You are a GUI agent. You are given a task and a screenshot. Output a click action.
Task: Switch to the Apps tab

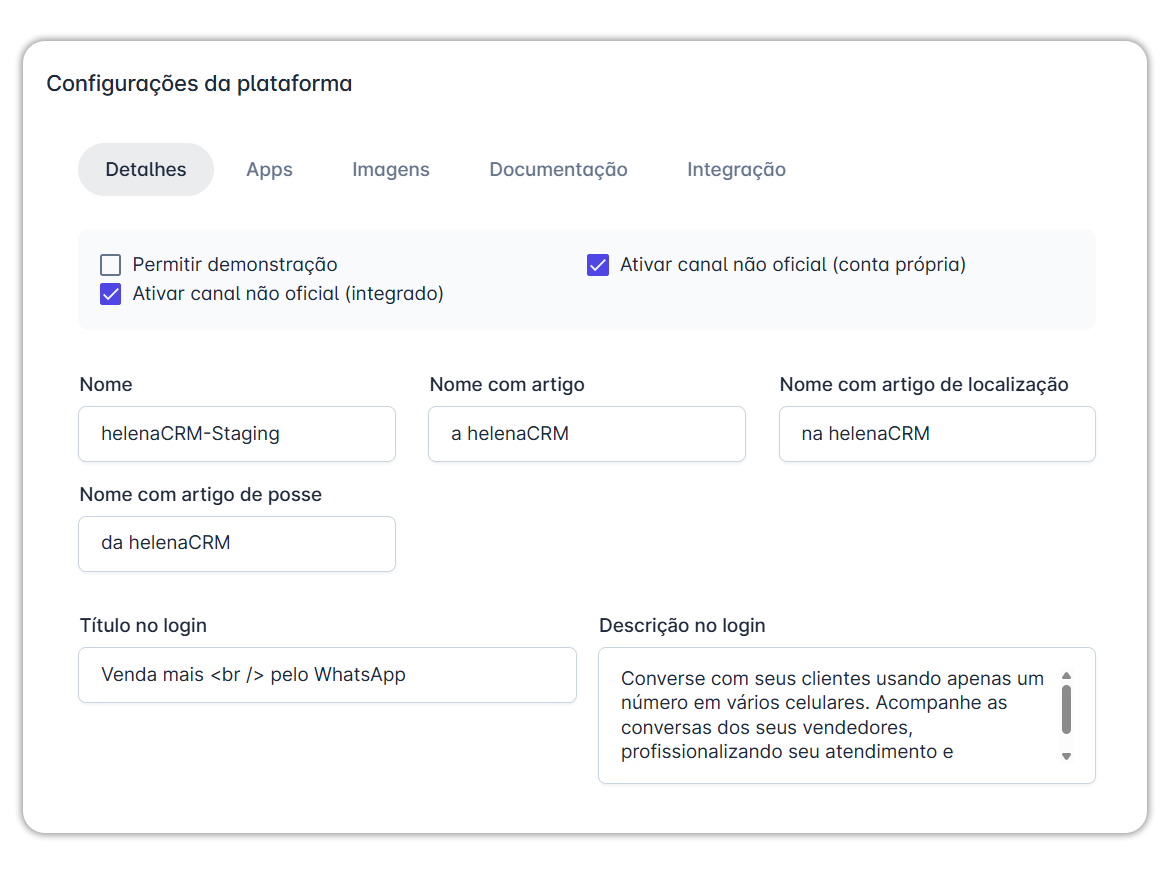click(268, 169)
